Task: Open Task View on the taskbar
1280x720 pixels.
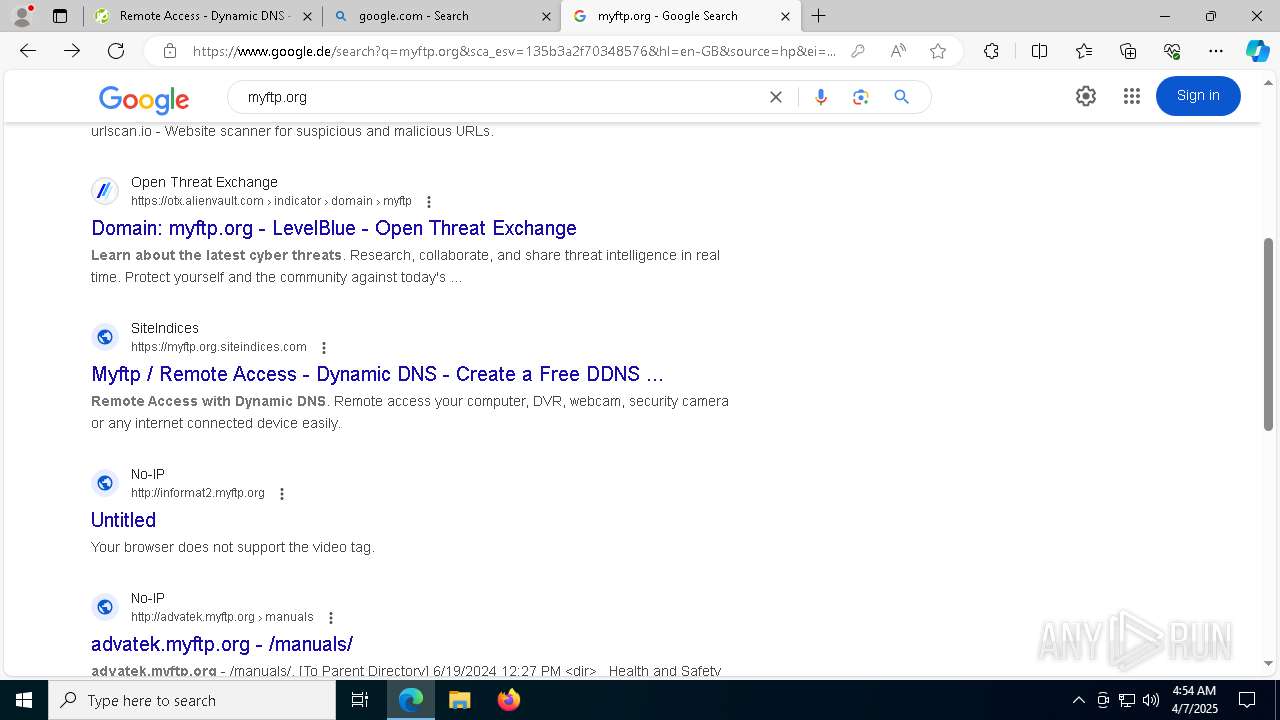Action: point(360,700)
